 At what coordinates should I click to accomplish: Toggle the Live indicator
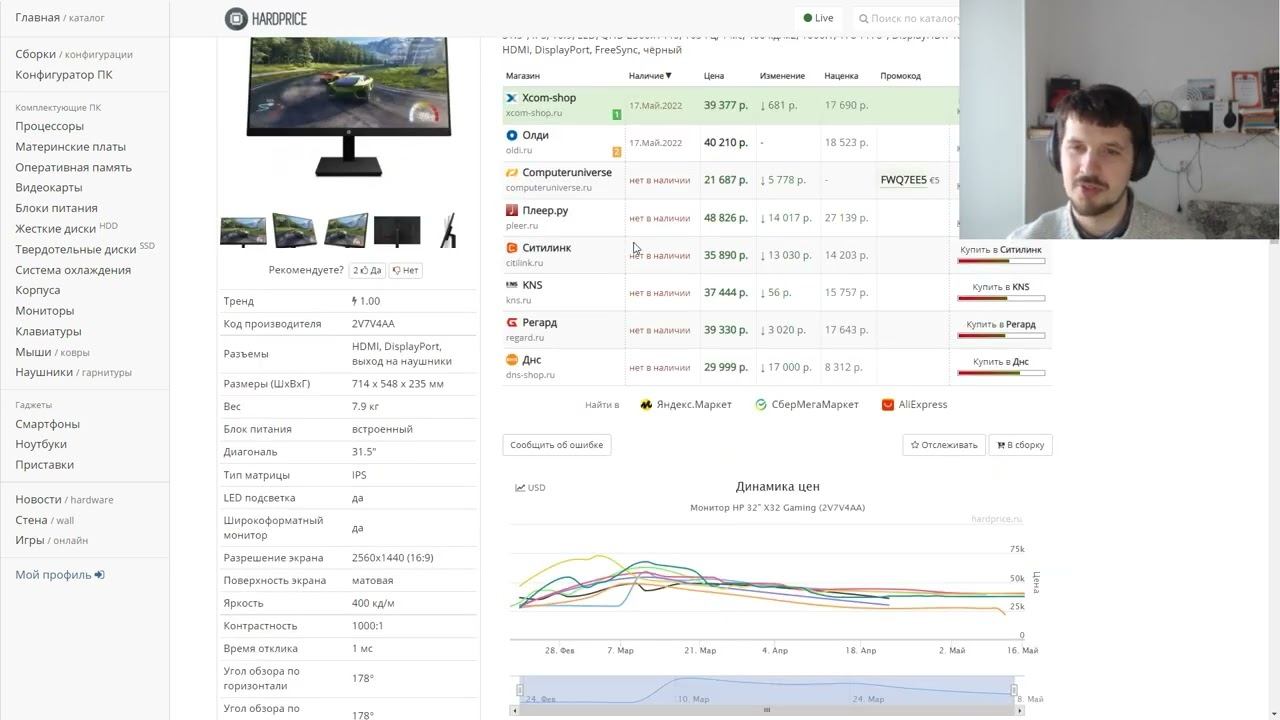819,18
